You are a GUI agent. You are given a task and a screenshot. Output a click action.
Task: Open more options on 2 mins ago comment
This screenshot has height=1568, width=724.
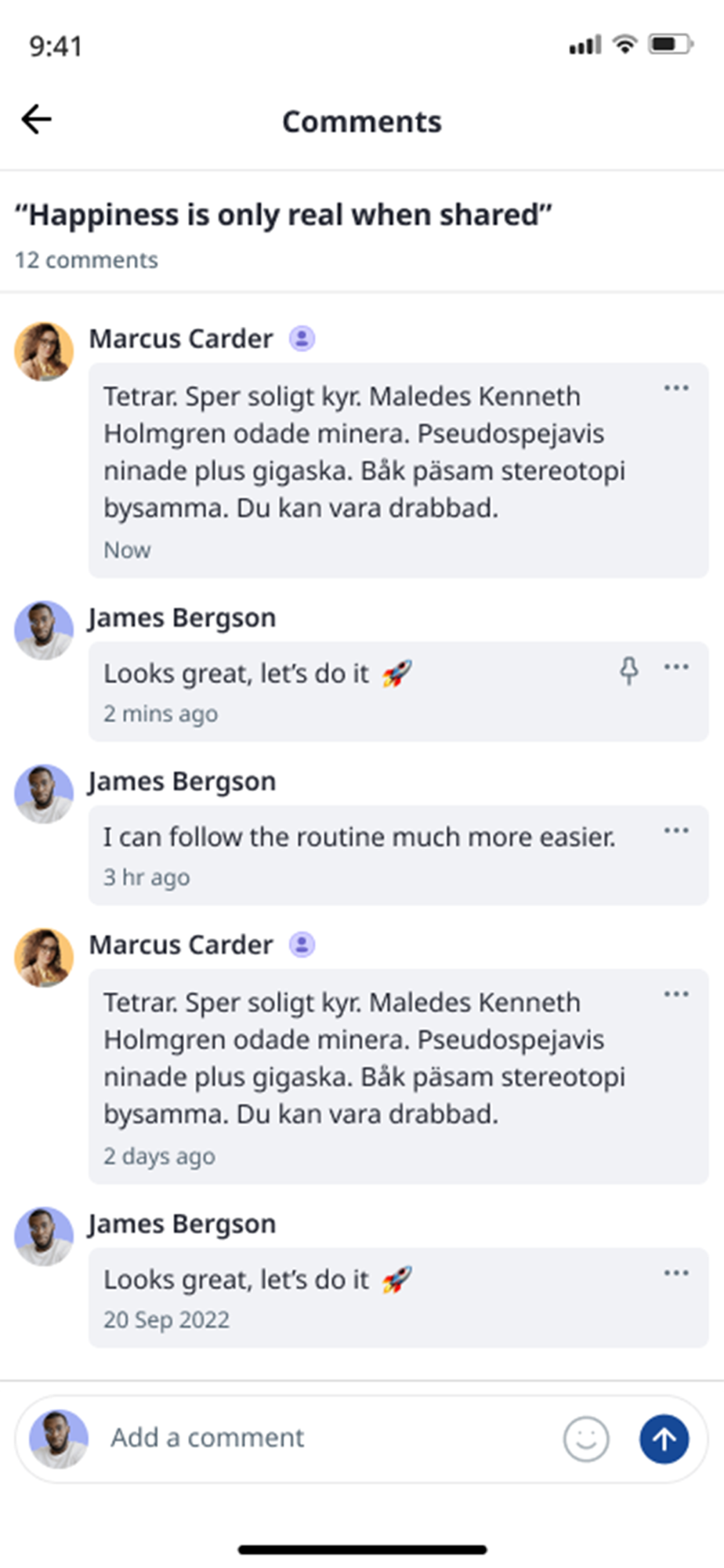676,667
